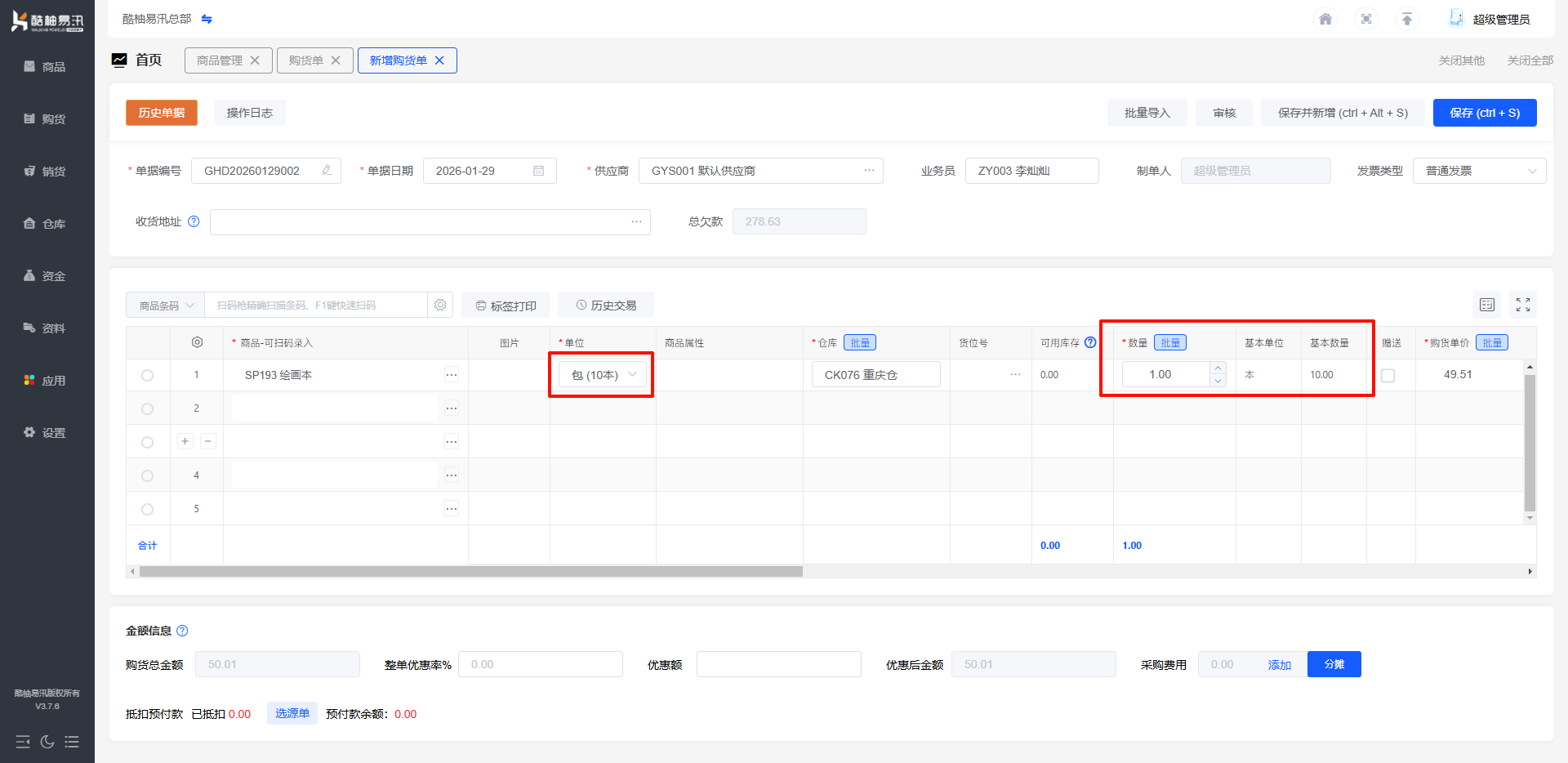Image resolution: width=1568 pixels, height=763 pixels.
Task: Click the horizontal table scrollbar
Action: (x=470, y=572)
